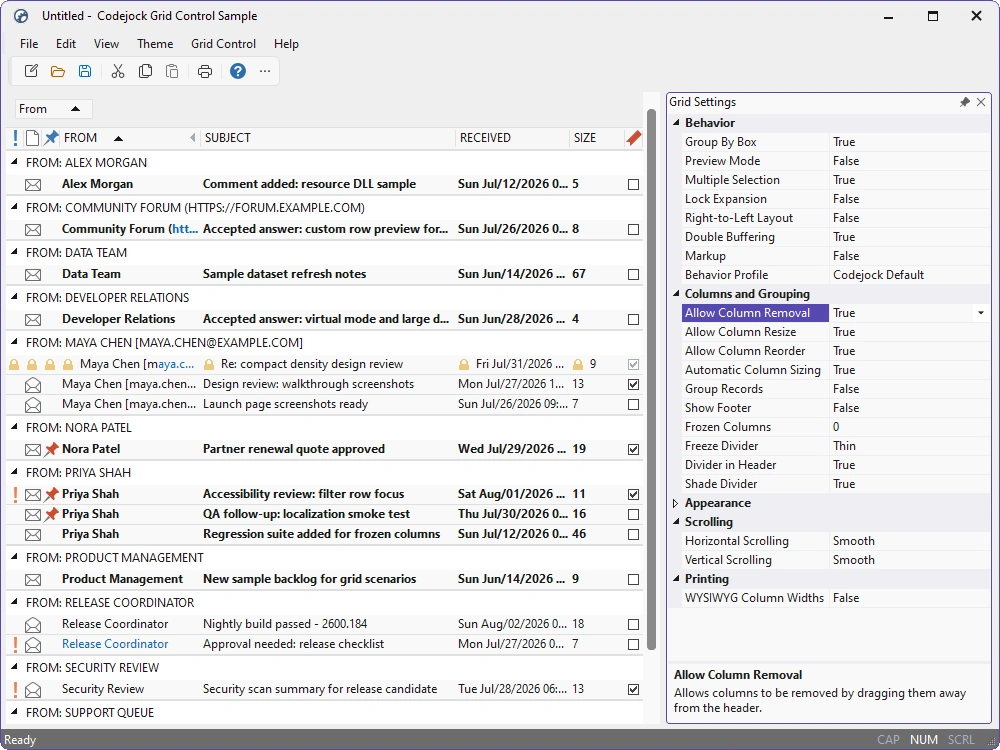Open the Allow Column Removal value dropdown
The image size is (1000, 750).
981,313
